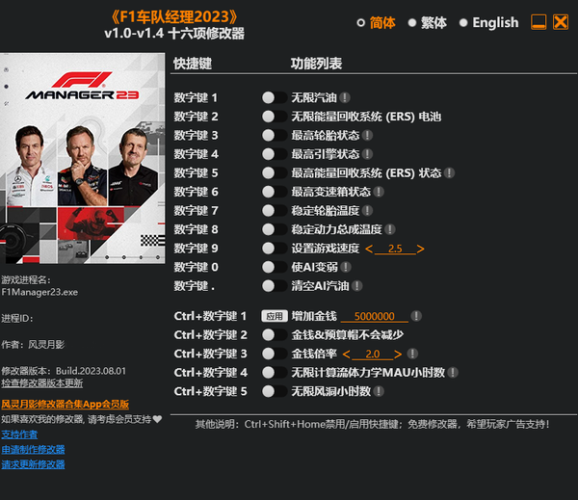Toggle 无限汽油 switch
The width and height of the screenshot is (578, 500).
coord(274,98)
